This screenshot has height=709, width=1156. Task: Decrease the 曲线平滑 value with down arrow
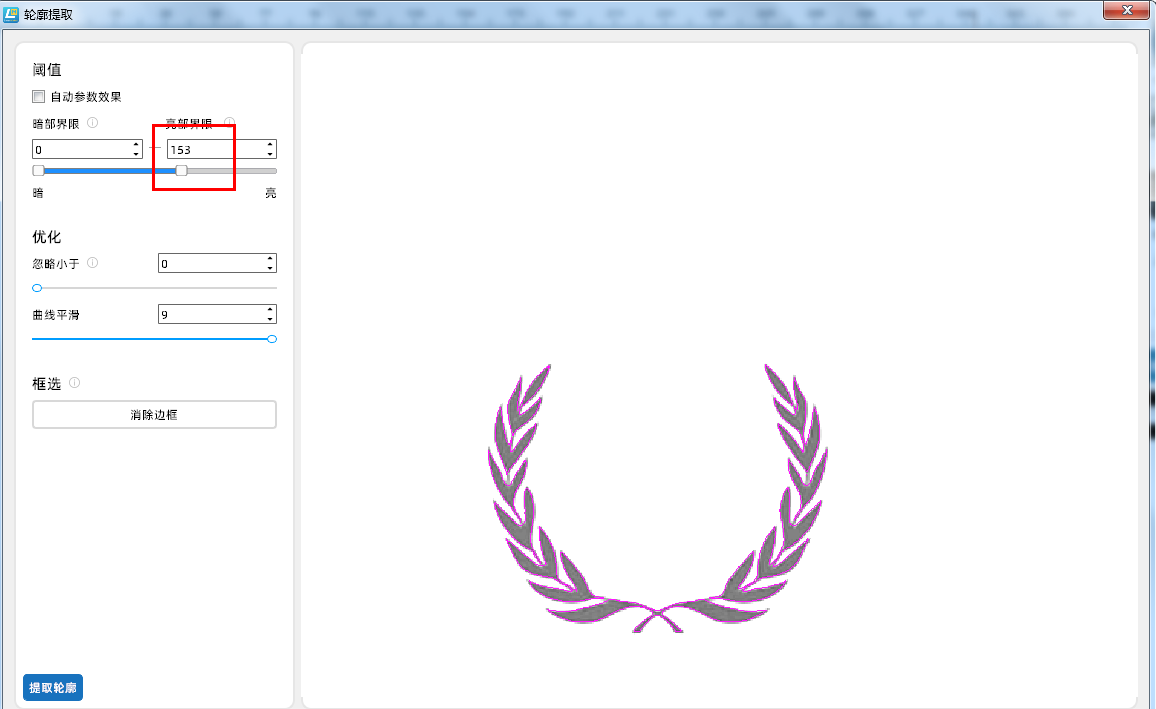[270, 319]
